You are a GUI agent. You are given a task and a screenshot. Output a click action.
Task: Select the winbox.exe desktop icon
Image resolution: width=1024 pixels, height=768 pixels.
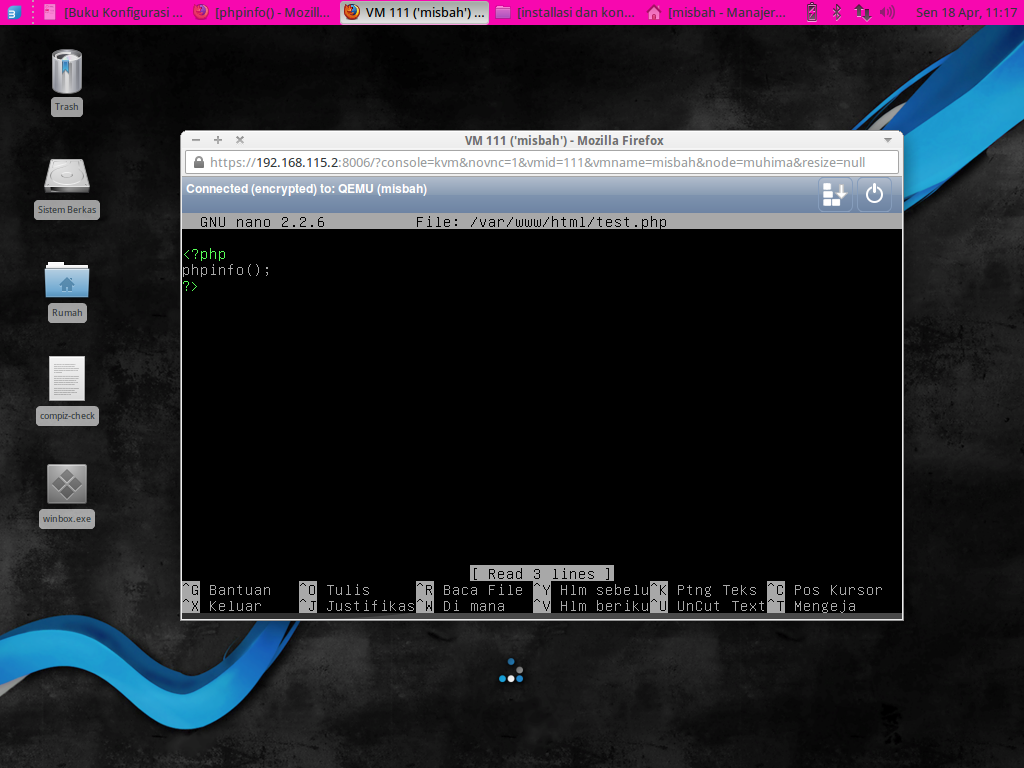tap(67, 484)
